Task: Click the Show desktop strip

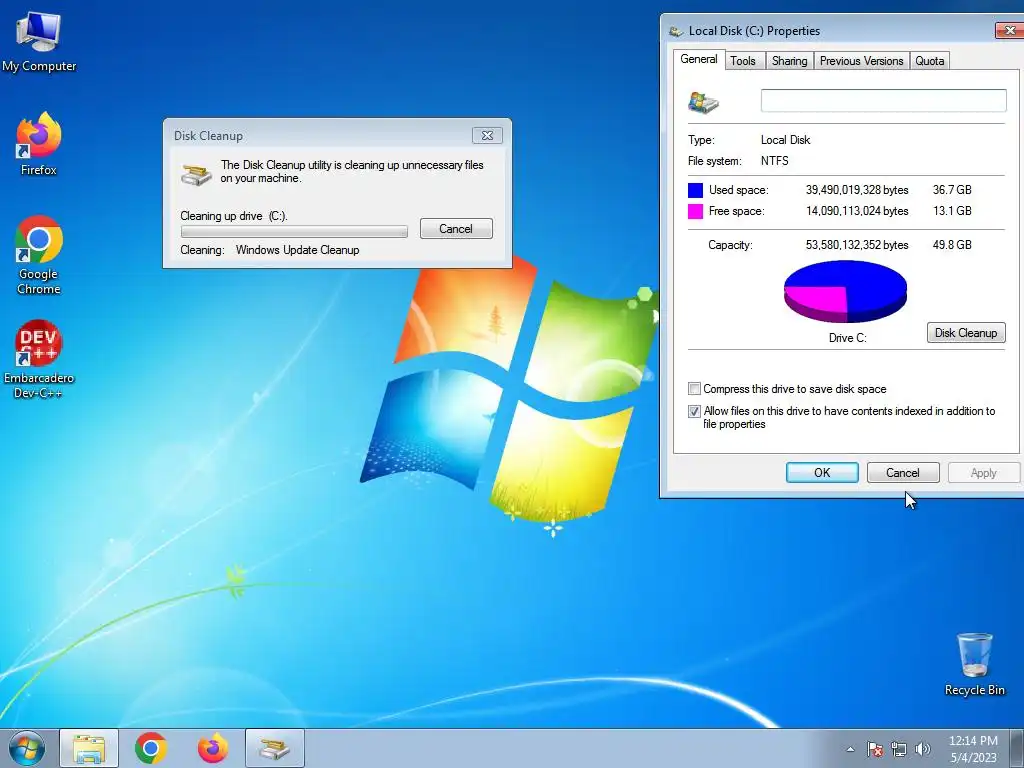Action: point(1017,748)
